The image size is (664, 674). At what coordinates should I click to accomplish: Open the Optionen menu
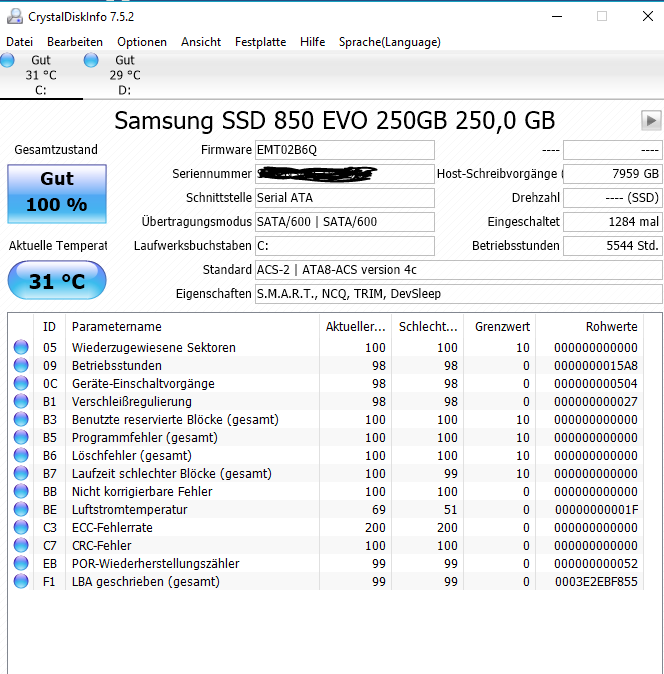(142, 42)
